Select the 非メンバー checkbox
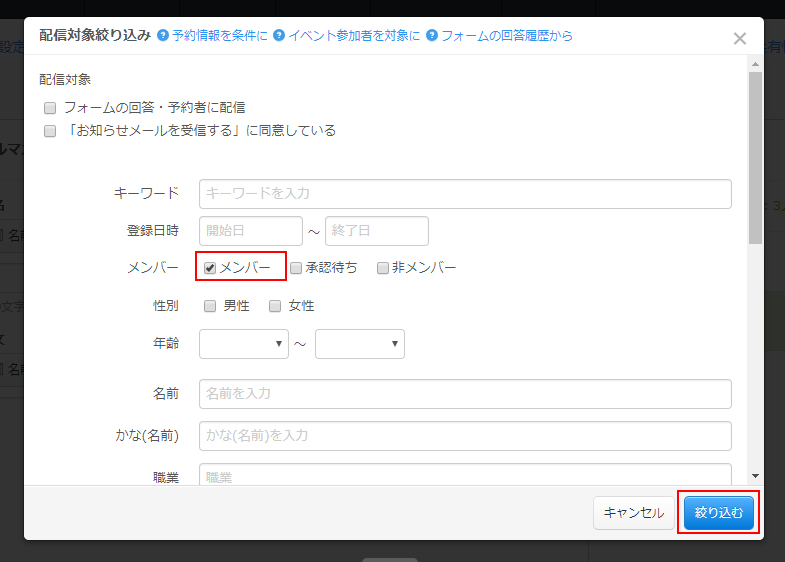The height and width of the screenshot is (562, 785). click(383, 268)
